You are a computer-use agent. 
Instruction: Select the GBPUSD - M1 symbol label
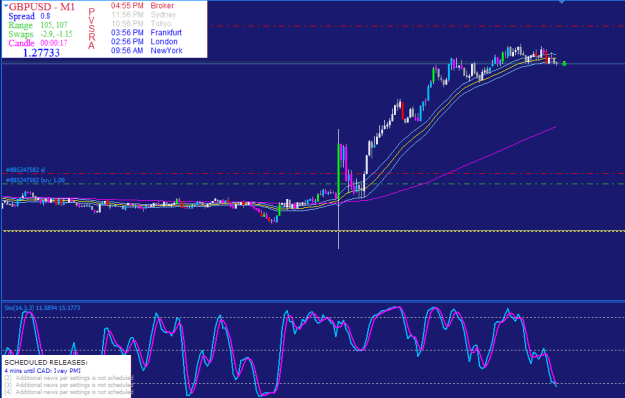[x=41, y=7]
